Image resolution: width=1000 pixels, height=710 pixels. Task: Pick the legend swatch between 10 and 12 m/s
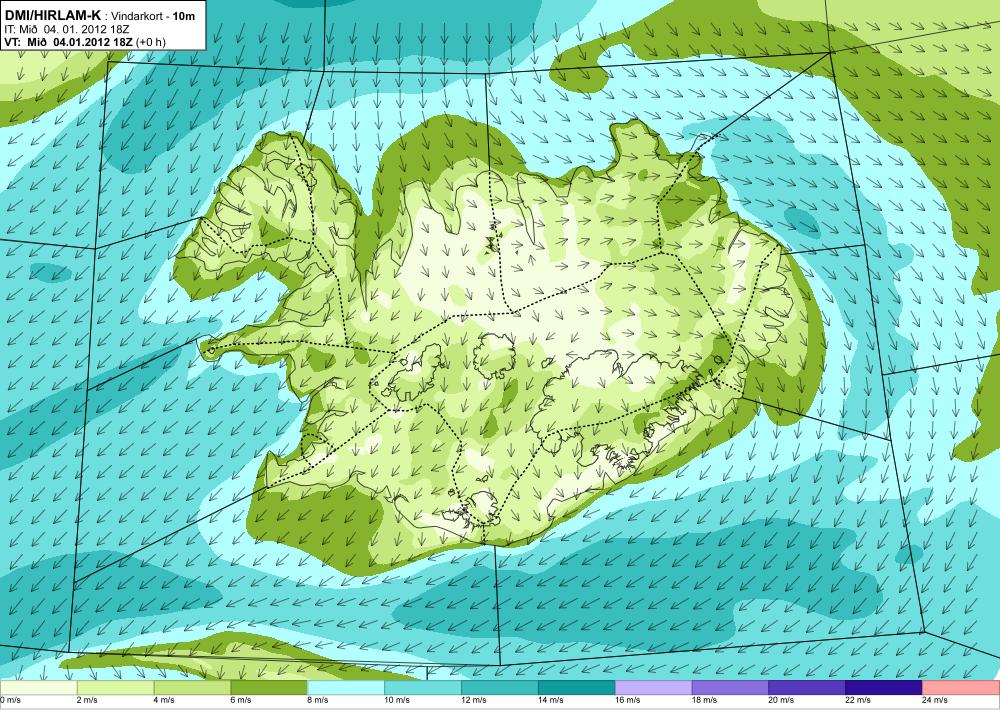pos(423,688)
